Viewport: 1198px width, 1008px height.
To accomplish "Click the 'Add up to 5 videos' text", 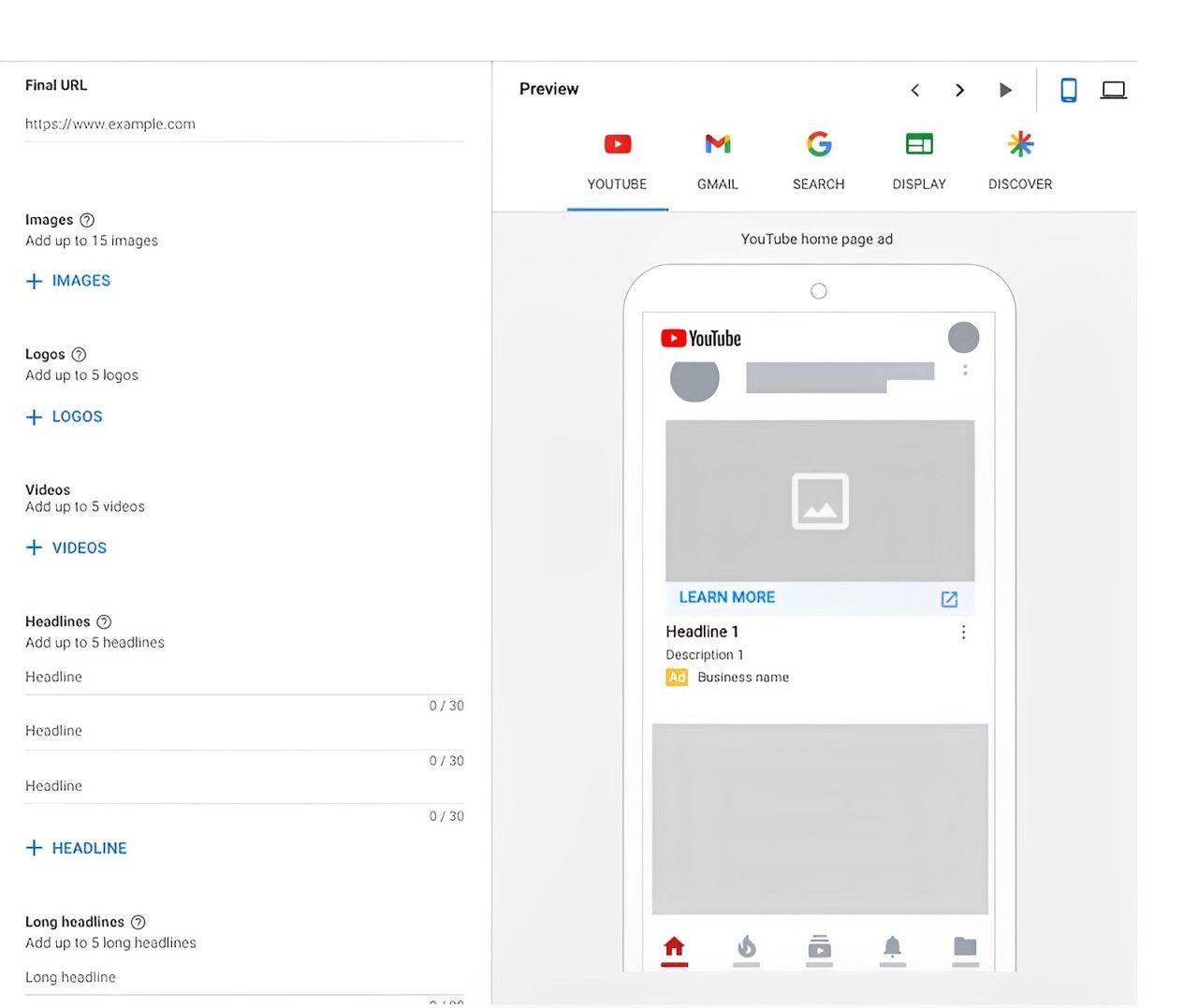I will (85, 507).
